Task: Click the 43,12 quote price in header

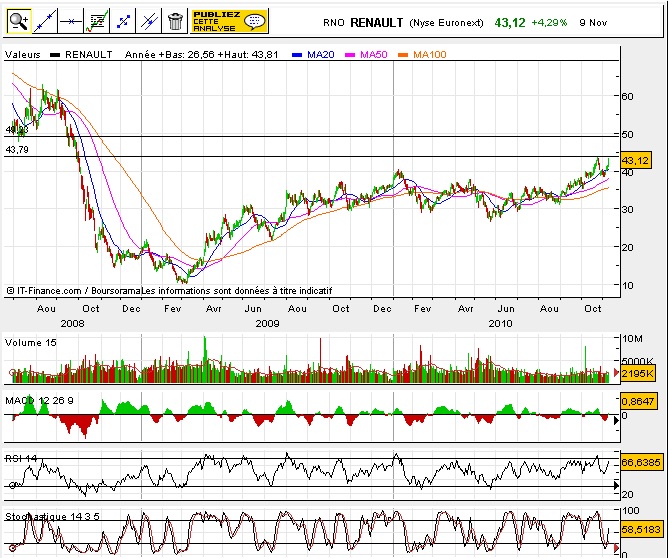Action: pyautogui.click(x=510, y=23)
